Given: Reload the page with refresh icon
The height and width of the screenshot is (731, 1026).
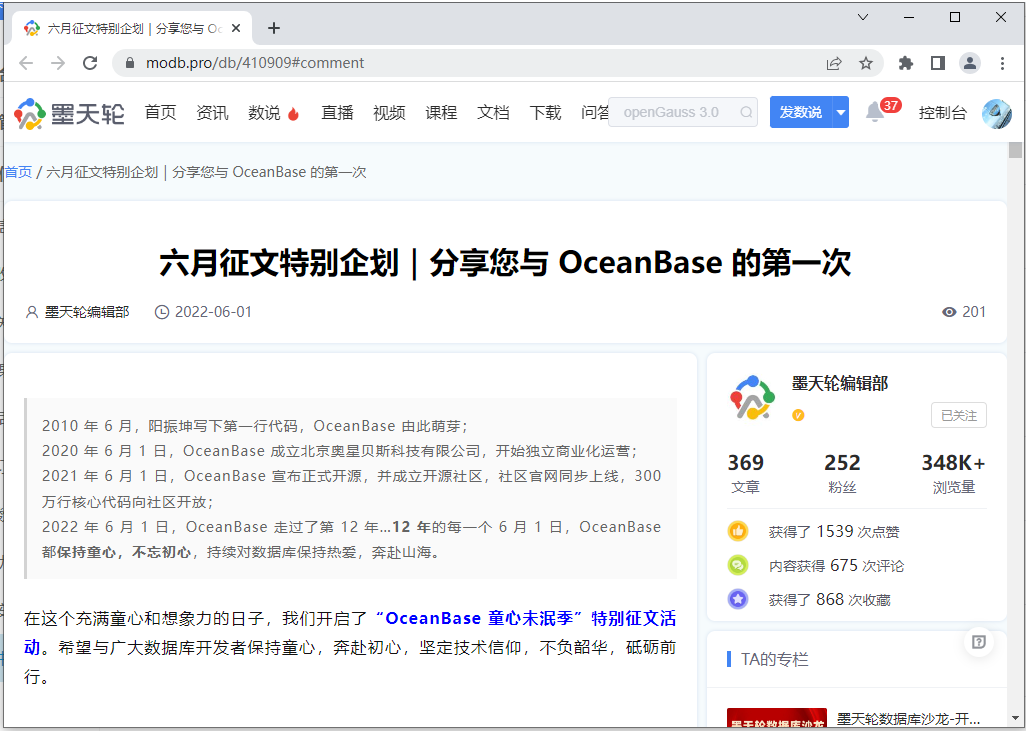Looking at the screenshot, I should (x=90, y=63).
